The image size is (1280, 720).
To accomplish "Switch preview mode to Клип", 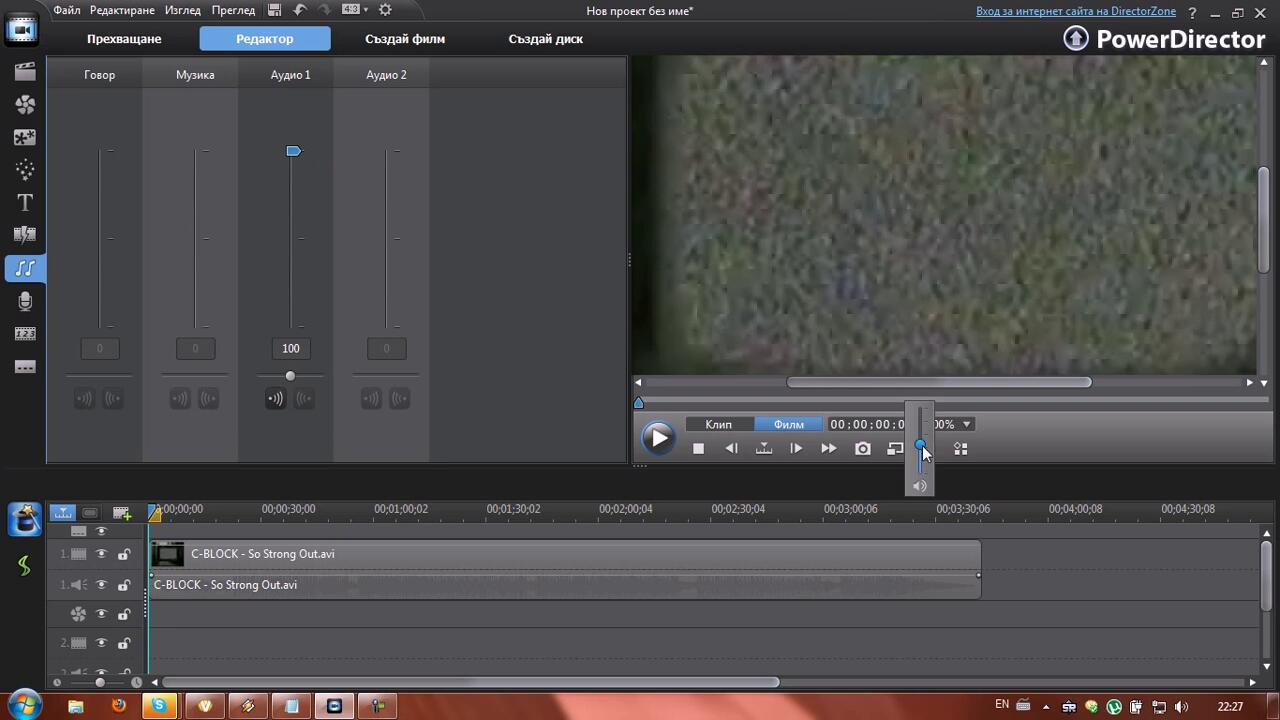I will (718, 425).
